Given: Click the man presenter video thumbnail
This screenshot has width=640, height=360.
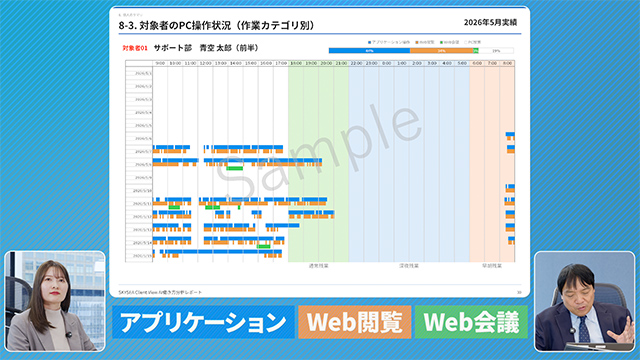Looking at the screenshot, I should [584, 301].
